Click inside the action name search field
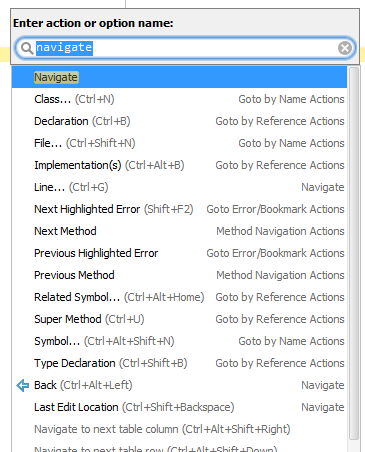The width and height of the screenshot is (365, 452). tap(185, 48)
